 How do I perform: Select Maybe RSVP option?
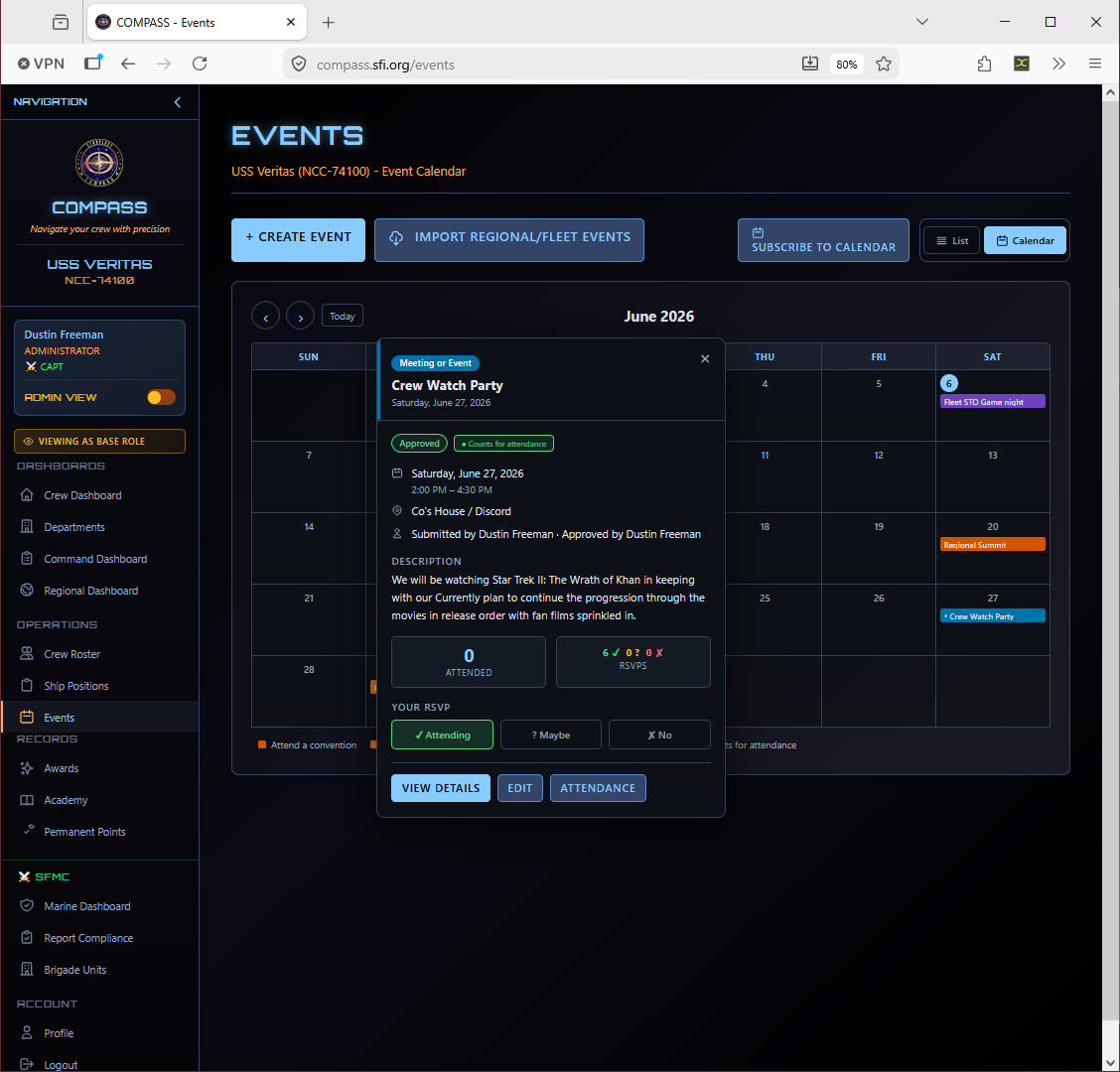(x=551, y=735)
